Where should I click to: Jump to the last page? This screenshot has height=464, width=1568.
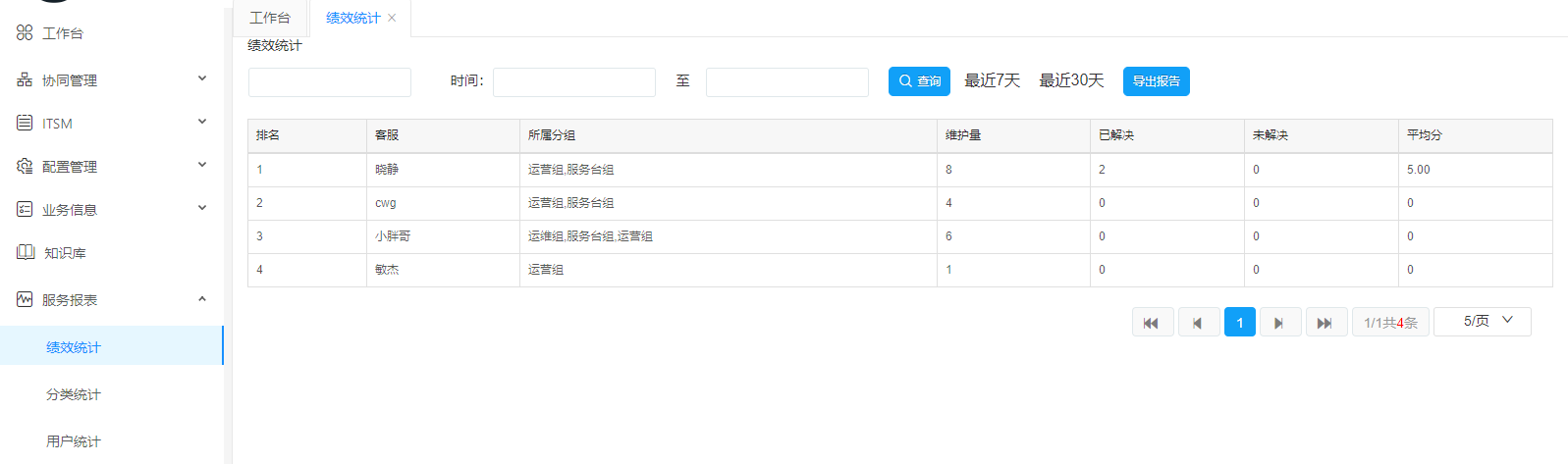[x=1325, y=322]
